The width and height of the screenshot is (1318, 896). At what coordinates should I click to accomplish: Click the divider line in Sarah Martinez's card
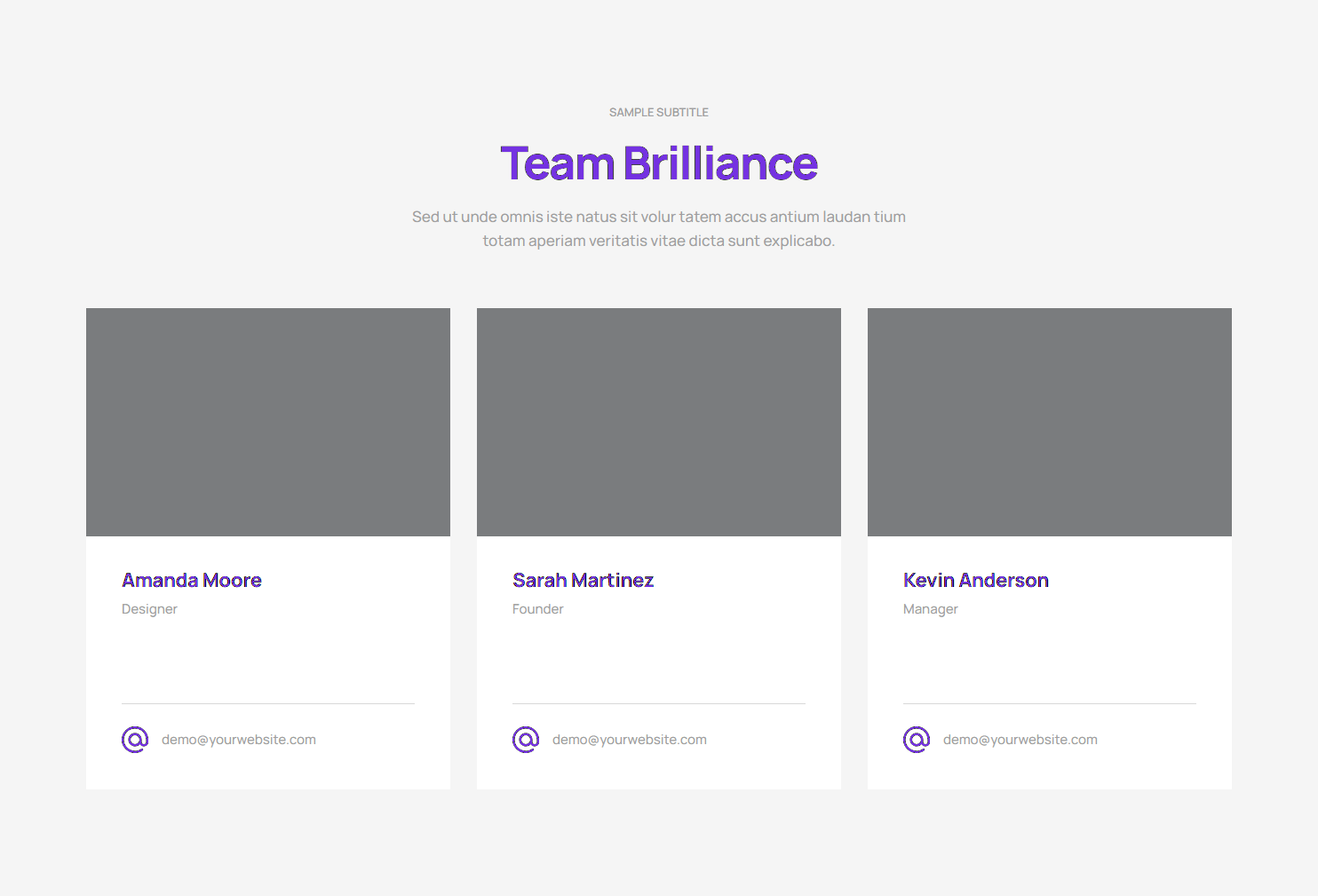659,703
